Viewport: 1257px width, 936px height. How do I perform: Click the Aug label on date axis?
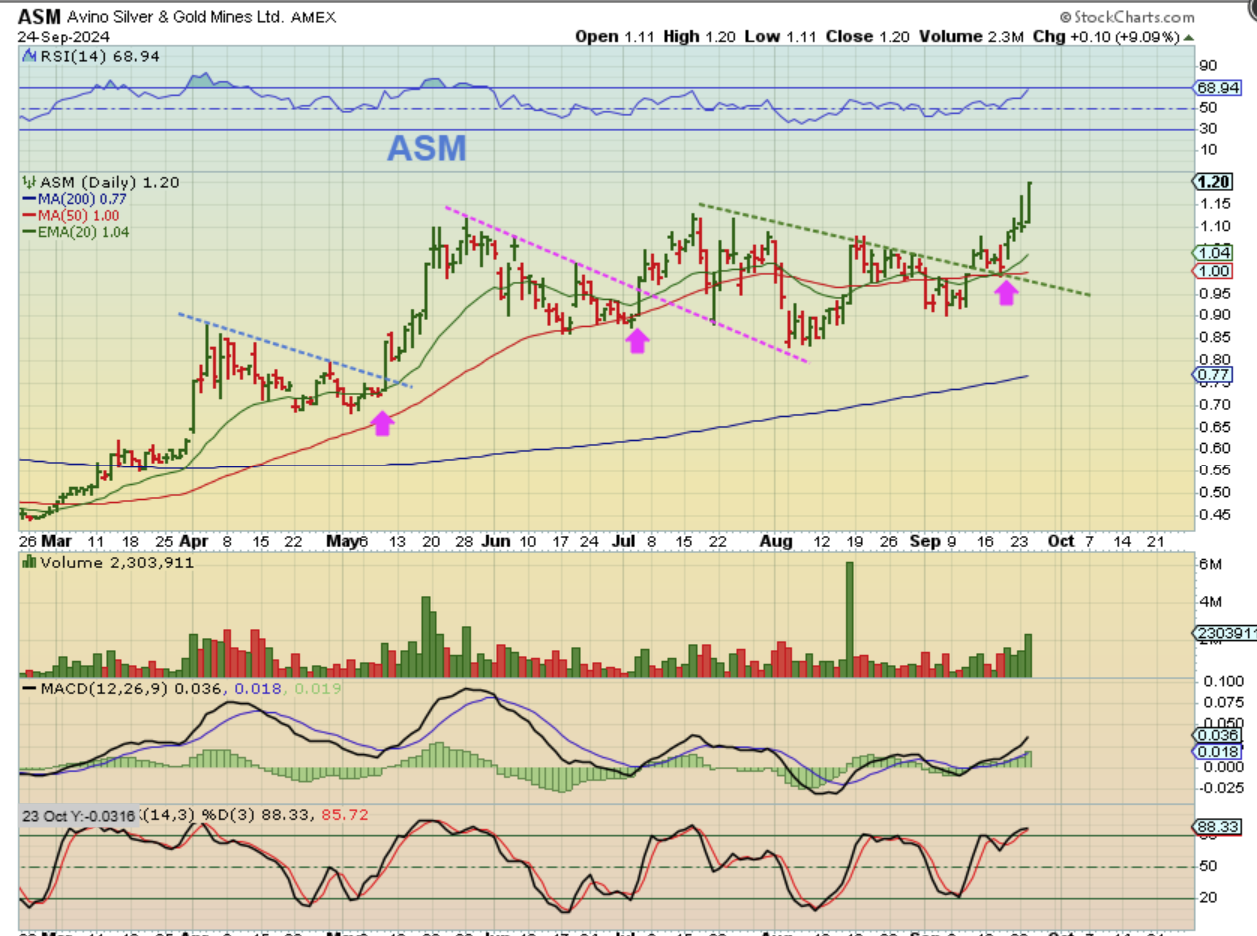[x=775, y=541]
